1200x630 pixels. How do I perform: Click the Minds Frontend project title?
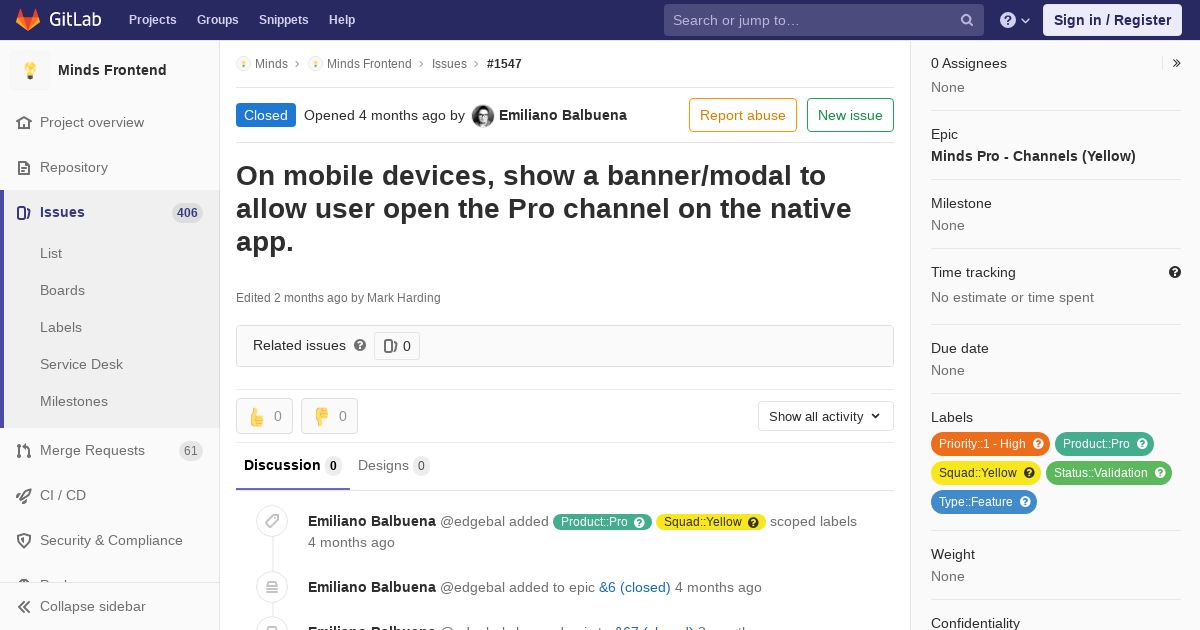(112, 70)
